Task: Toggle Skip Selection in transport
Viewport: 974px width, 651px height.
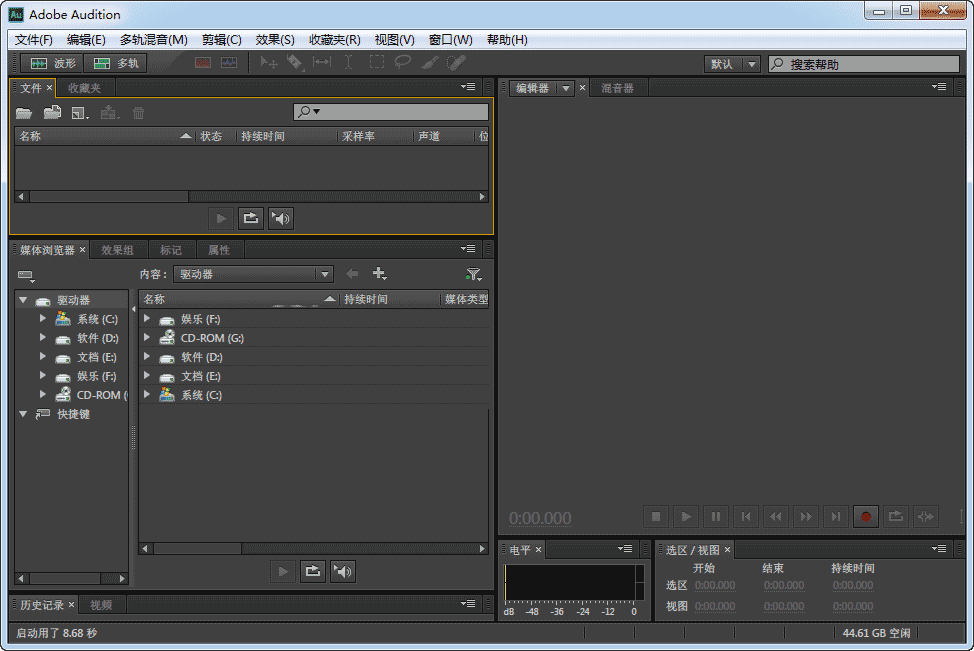Action: point(926,516)
